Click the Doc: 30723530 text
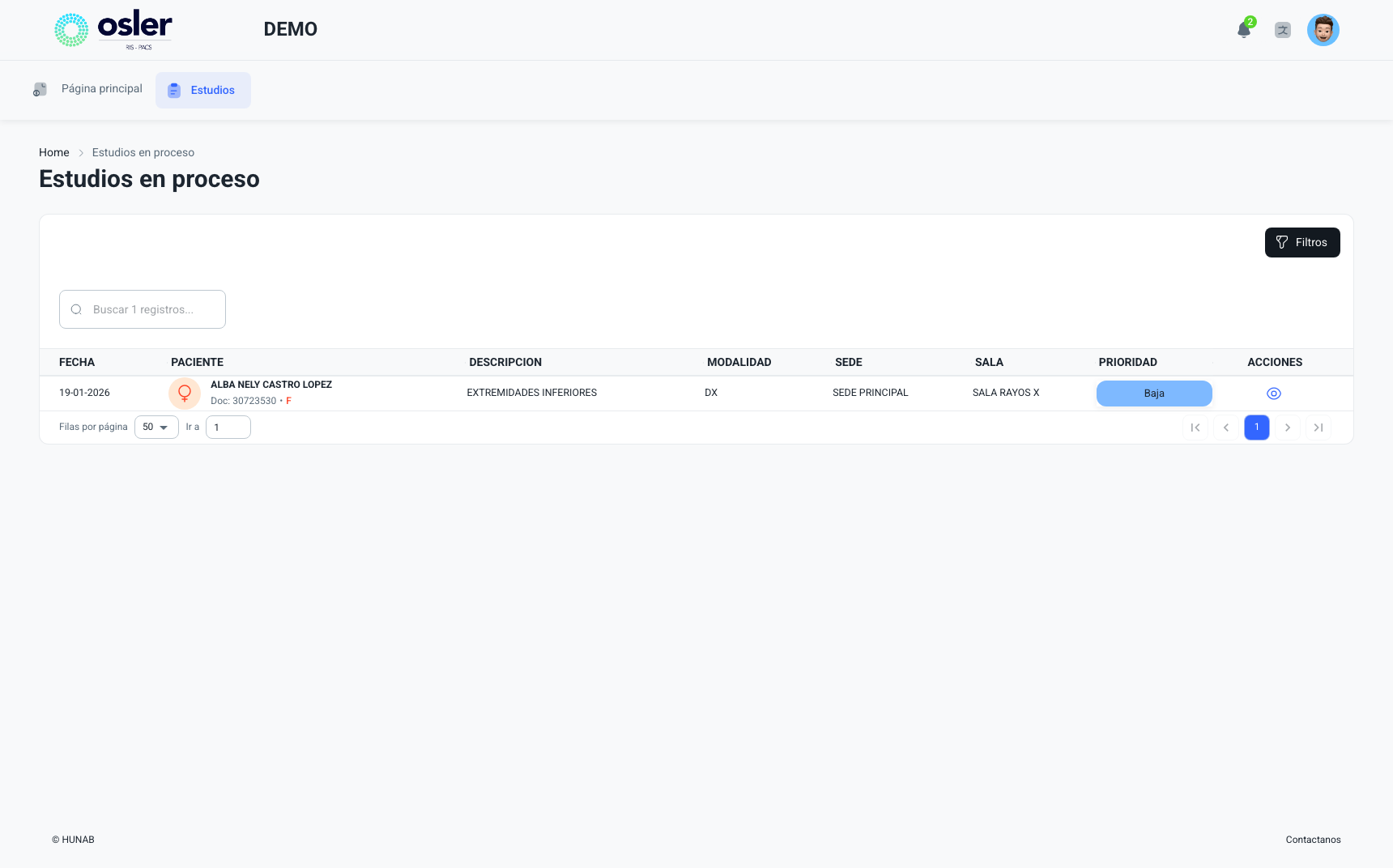The image size is (1393, 868). tap(244, 401)
